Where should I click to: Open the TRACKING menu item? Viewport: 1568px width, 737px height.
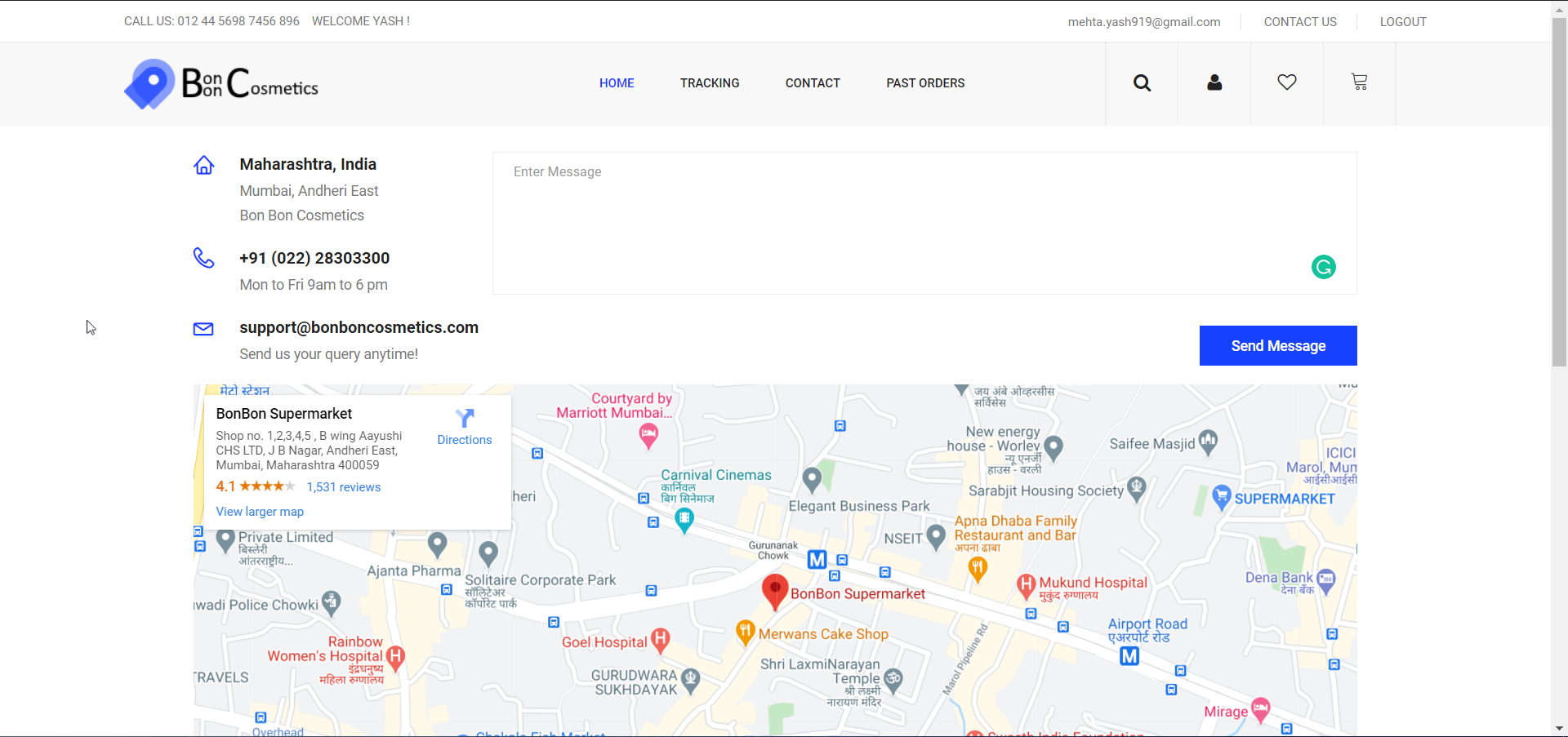point(710,83)
